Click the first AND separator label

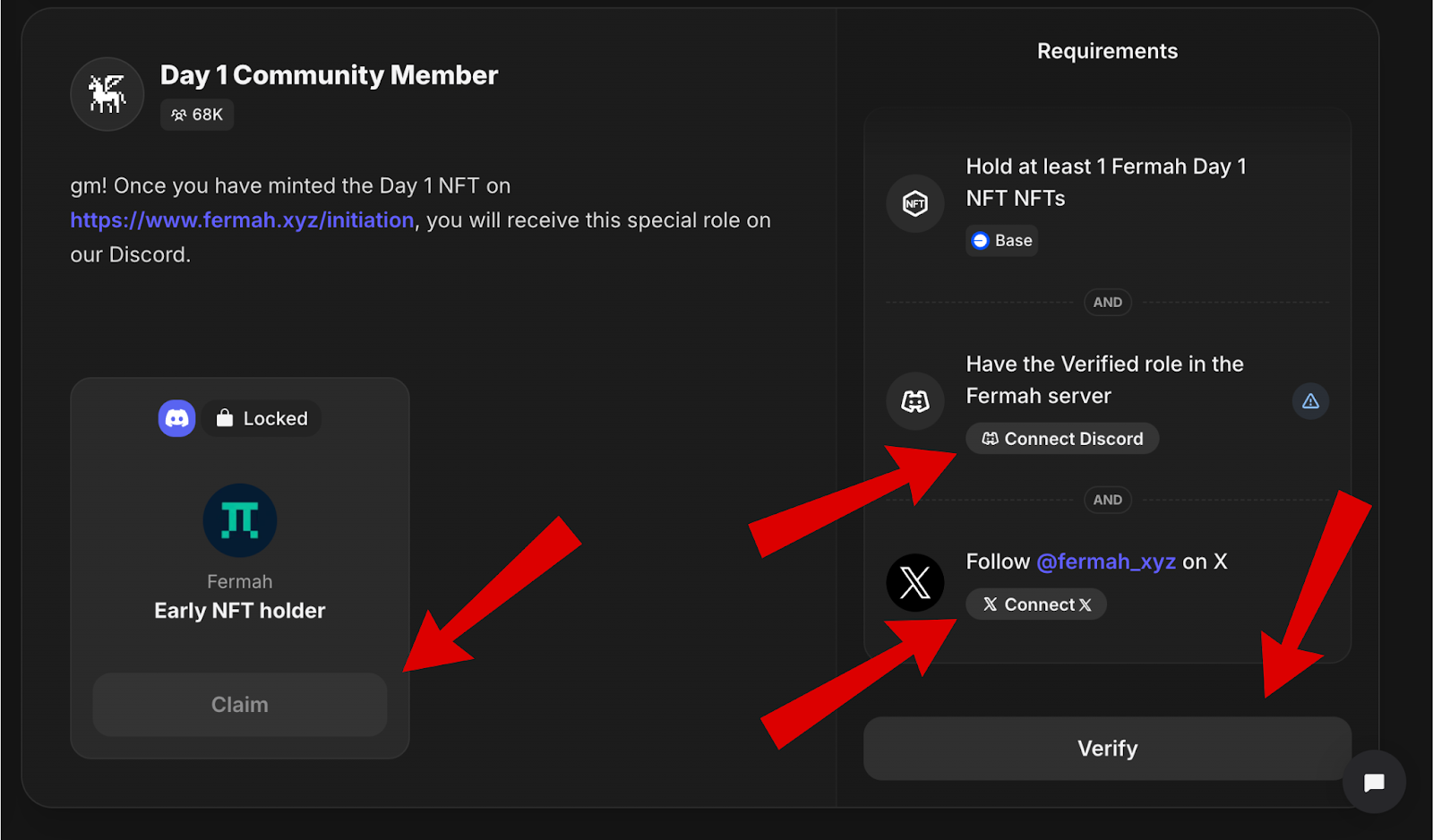(x=1108, y=303)
